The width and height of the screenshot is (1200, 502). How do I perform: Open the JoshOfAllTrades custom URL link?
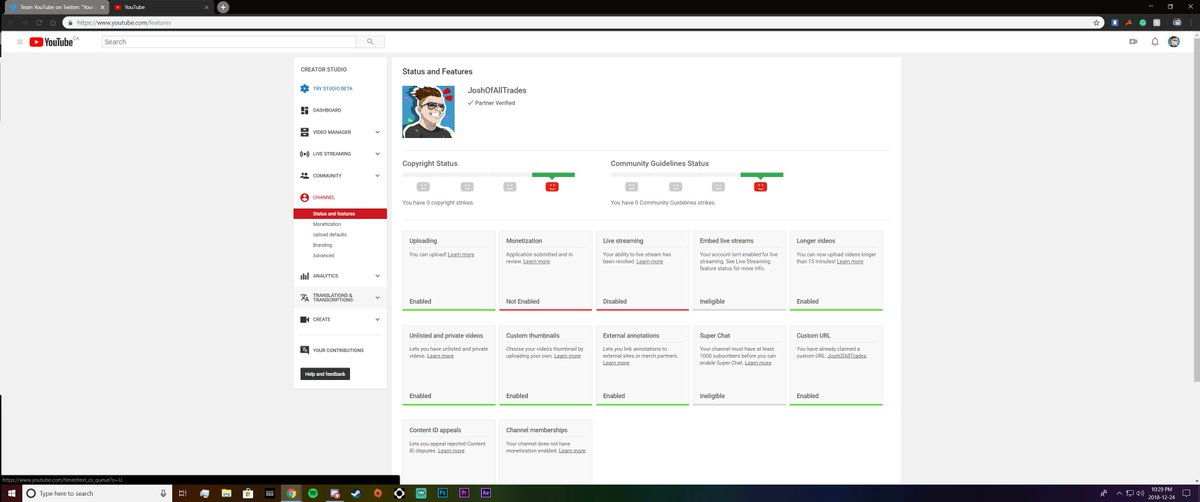click(847, 356)
